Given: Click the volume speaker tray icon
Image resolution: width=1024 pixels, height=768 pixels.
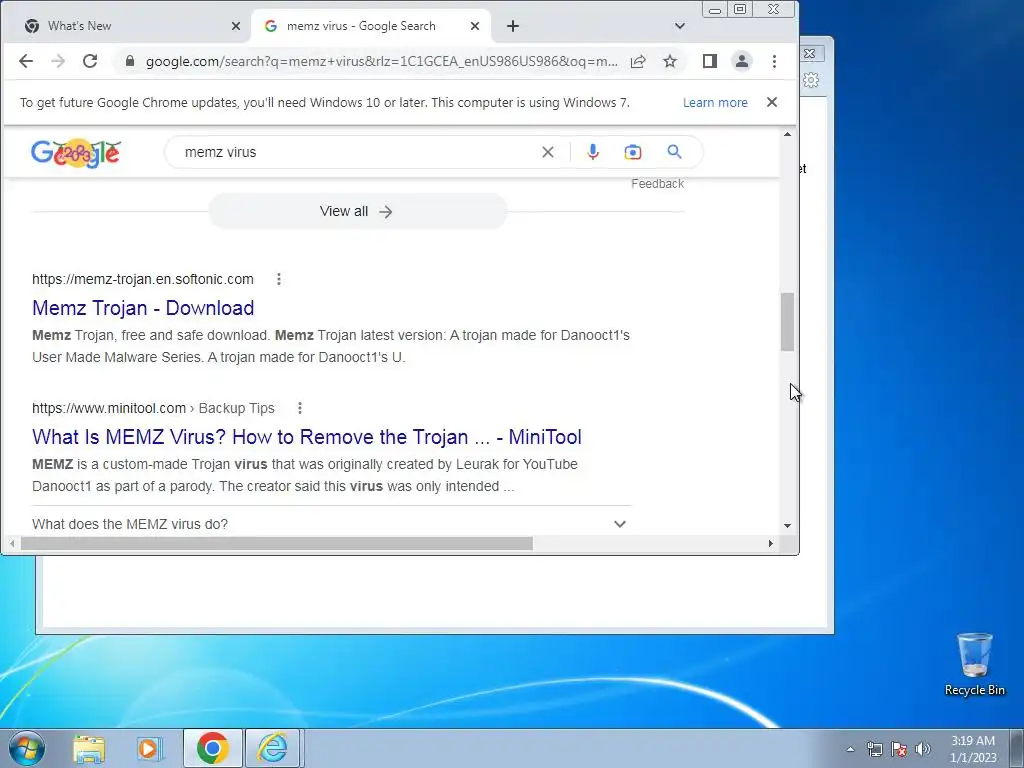Looking at the screenshot, I should pyautogui.click(x=922, y=749).
